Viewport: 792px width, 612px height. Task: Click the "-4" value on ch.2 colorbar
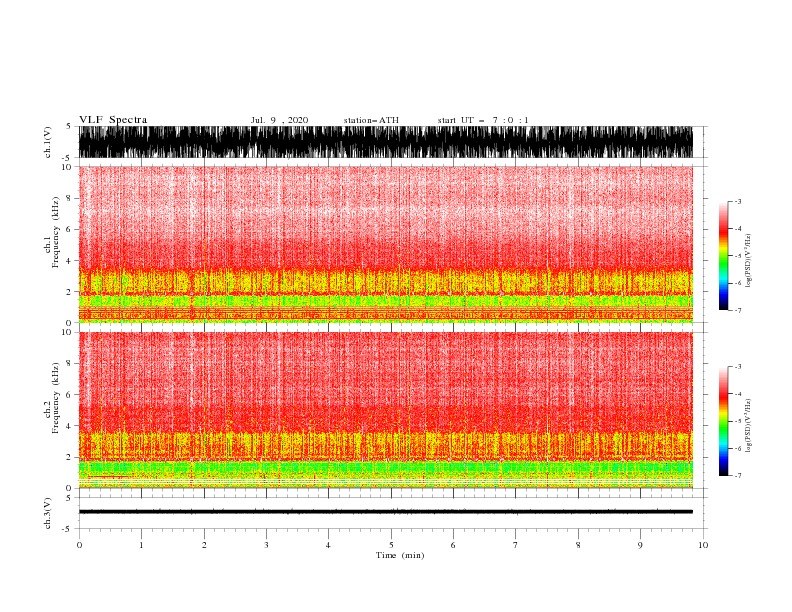(x=737, y=394)
